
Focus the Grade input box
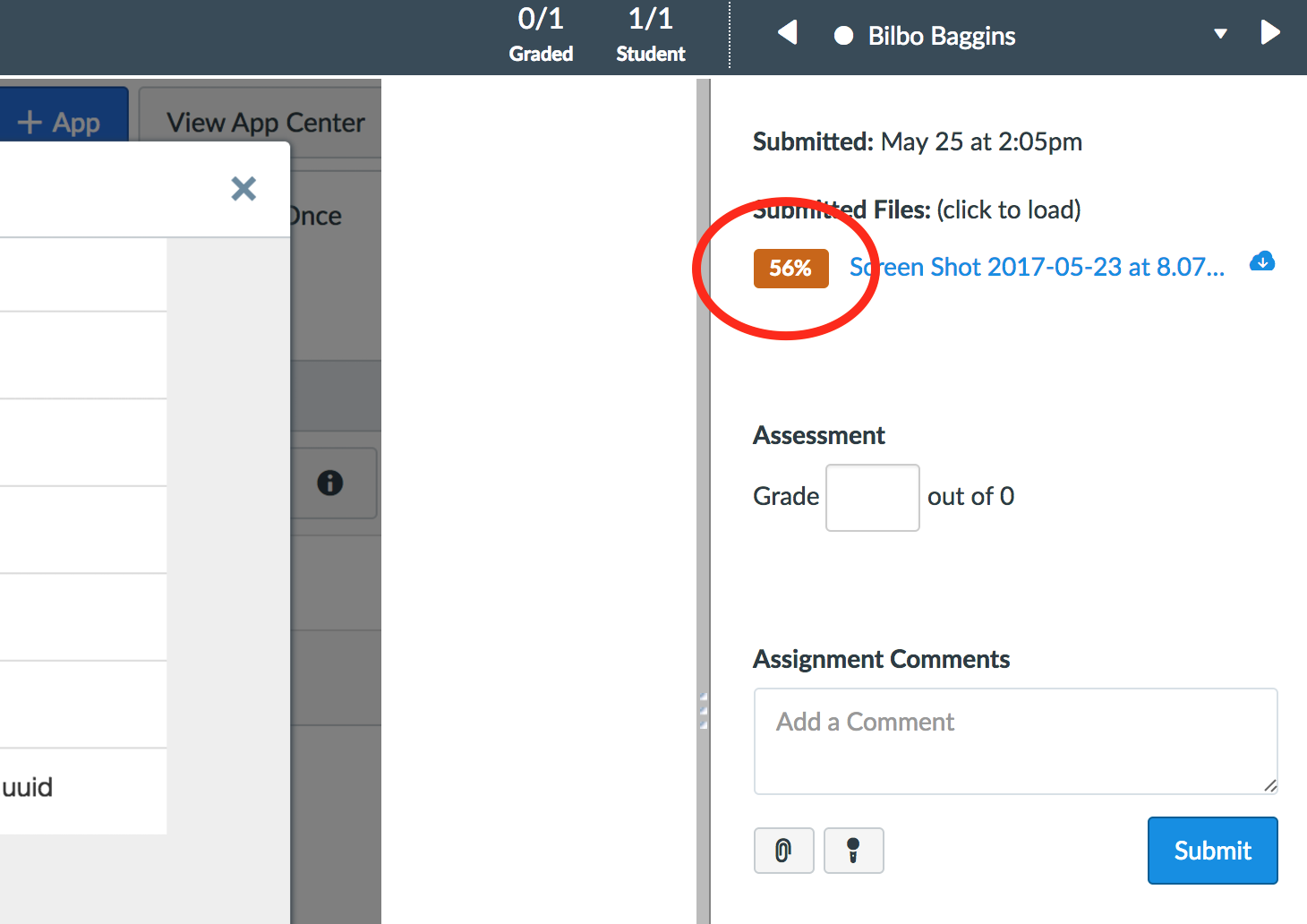click(872, 497)
